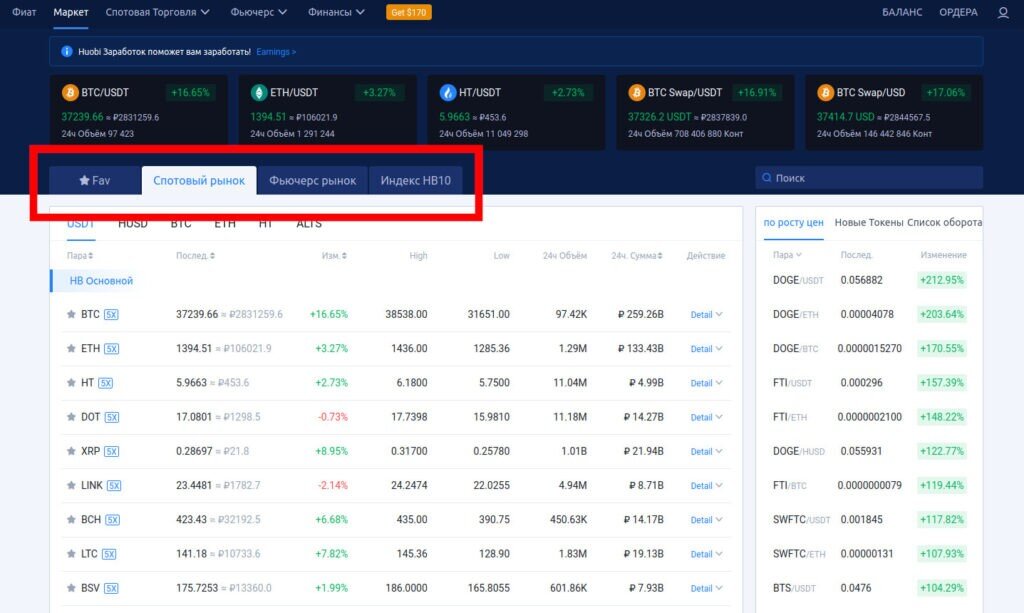
Task: Click the Bitcoin icon on BTC/USDT card
Action: (x=70, y=93)
